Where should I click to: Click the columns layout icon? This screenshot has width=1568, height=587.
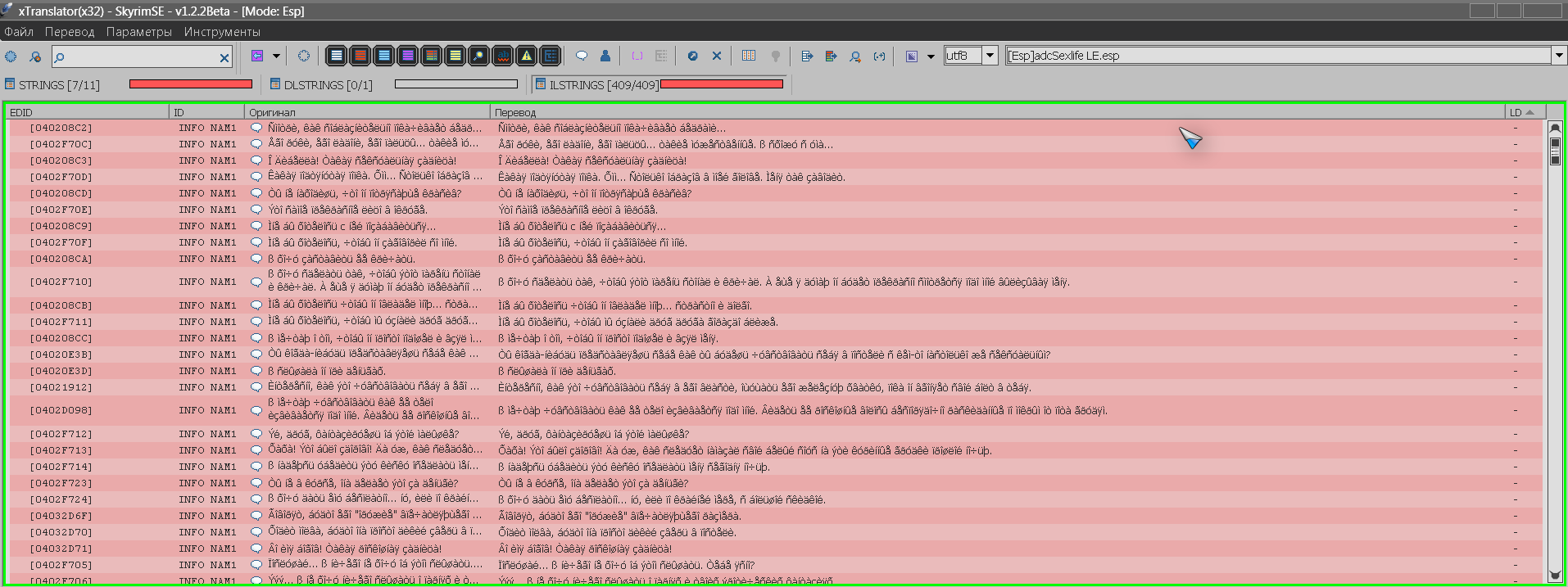click(749, 56)
